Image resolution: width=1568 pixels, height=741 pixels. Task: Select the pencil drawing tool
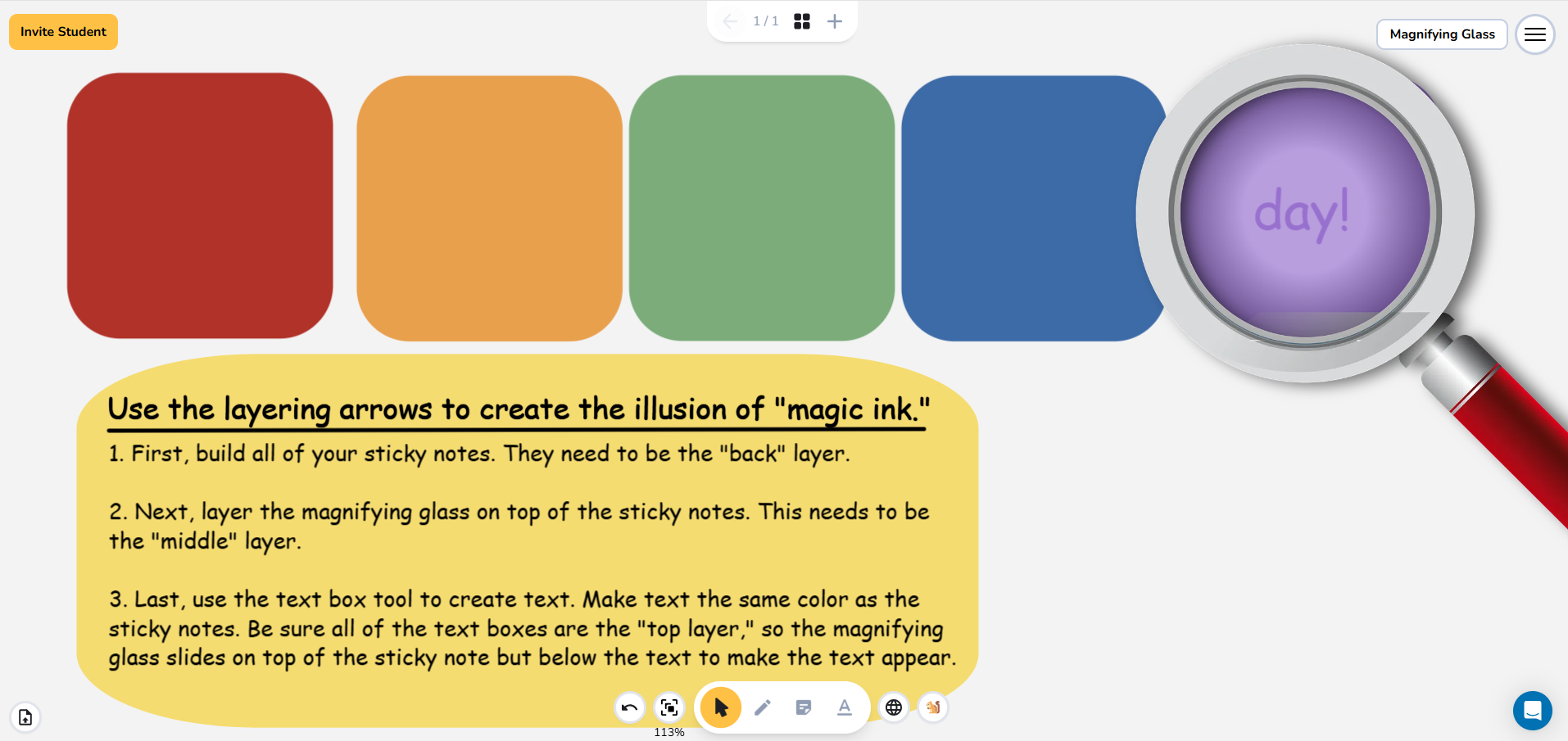coord(763,707)
